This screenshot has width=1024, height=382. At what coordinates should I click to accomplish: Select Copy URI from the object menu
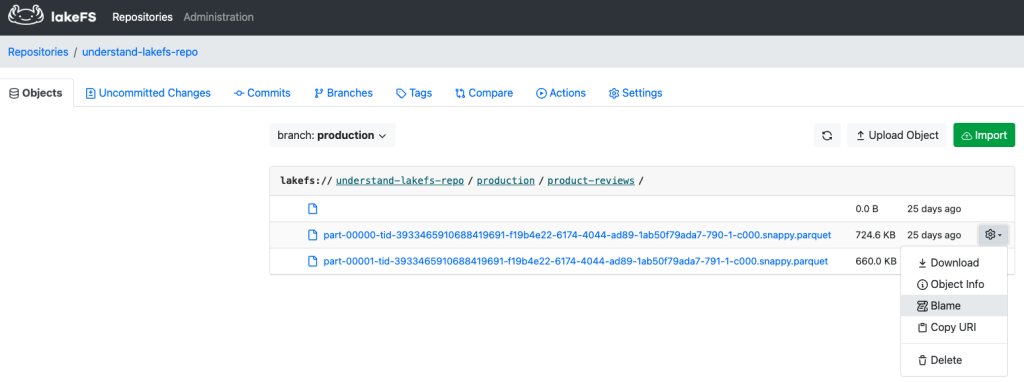(x=954, y=327)
